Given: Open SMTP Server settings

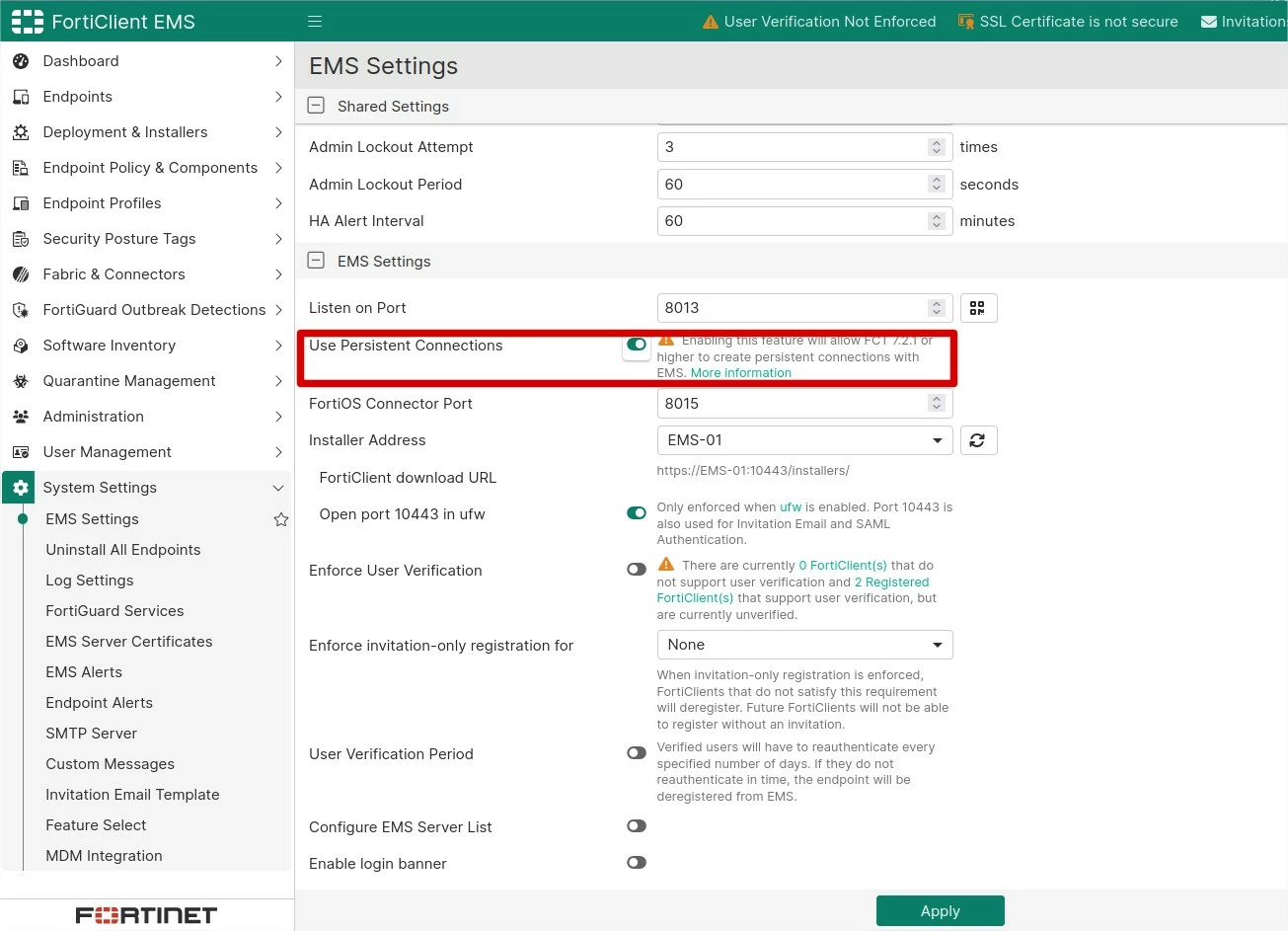Looking at the screenshot, I should click(92, 734).
